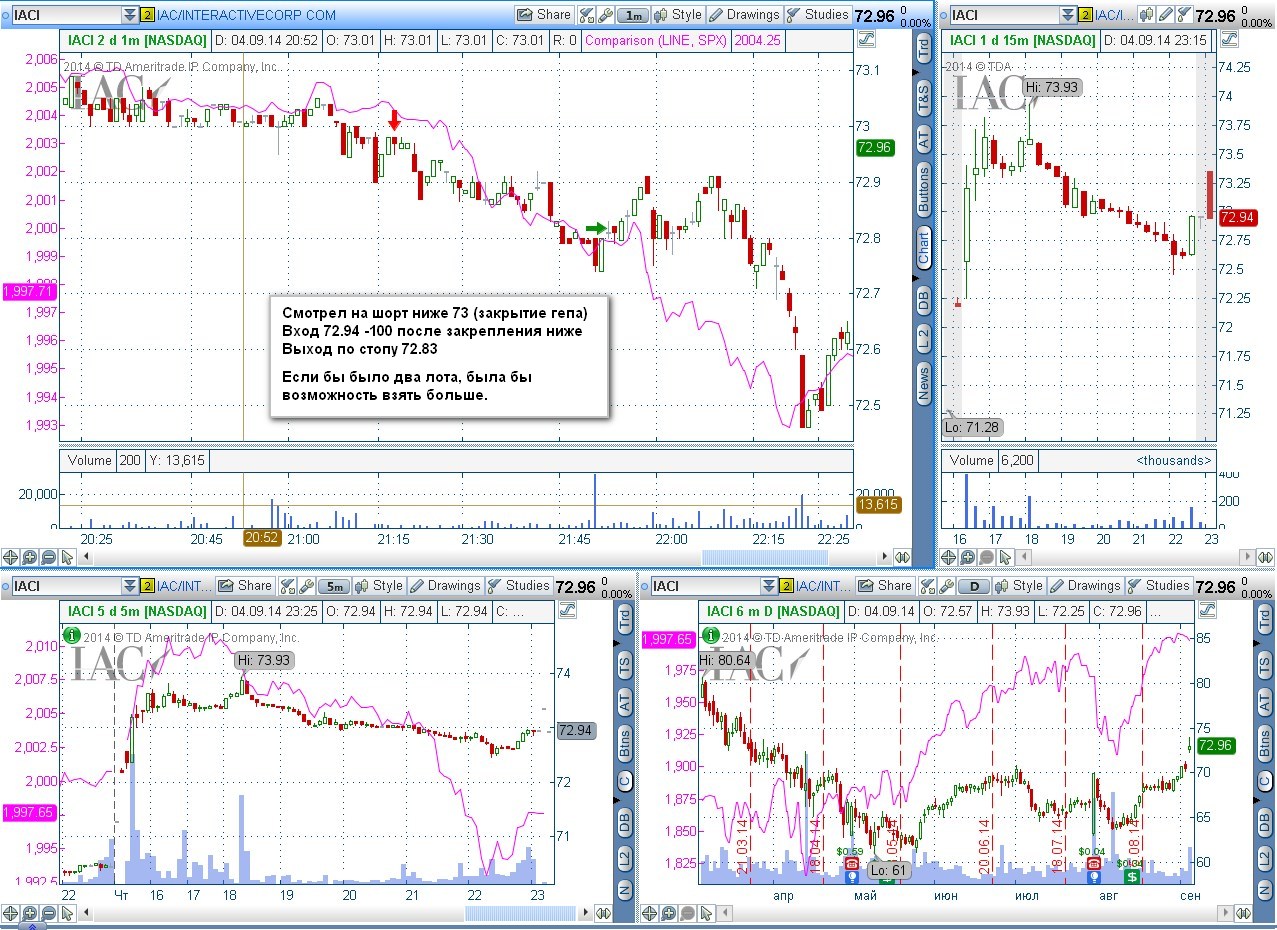Click the chart mode icon above the daily chart price axis

[1207, 610]
